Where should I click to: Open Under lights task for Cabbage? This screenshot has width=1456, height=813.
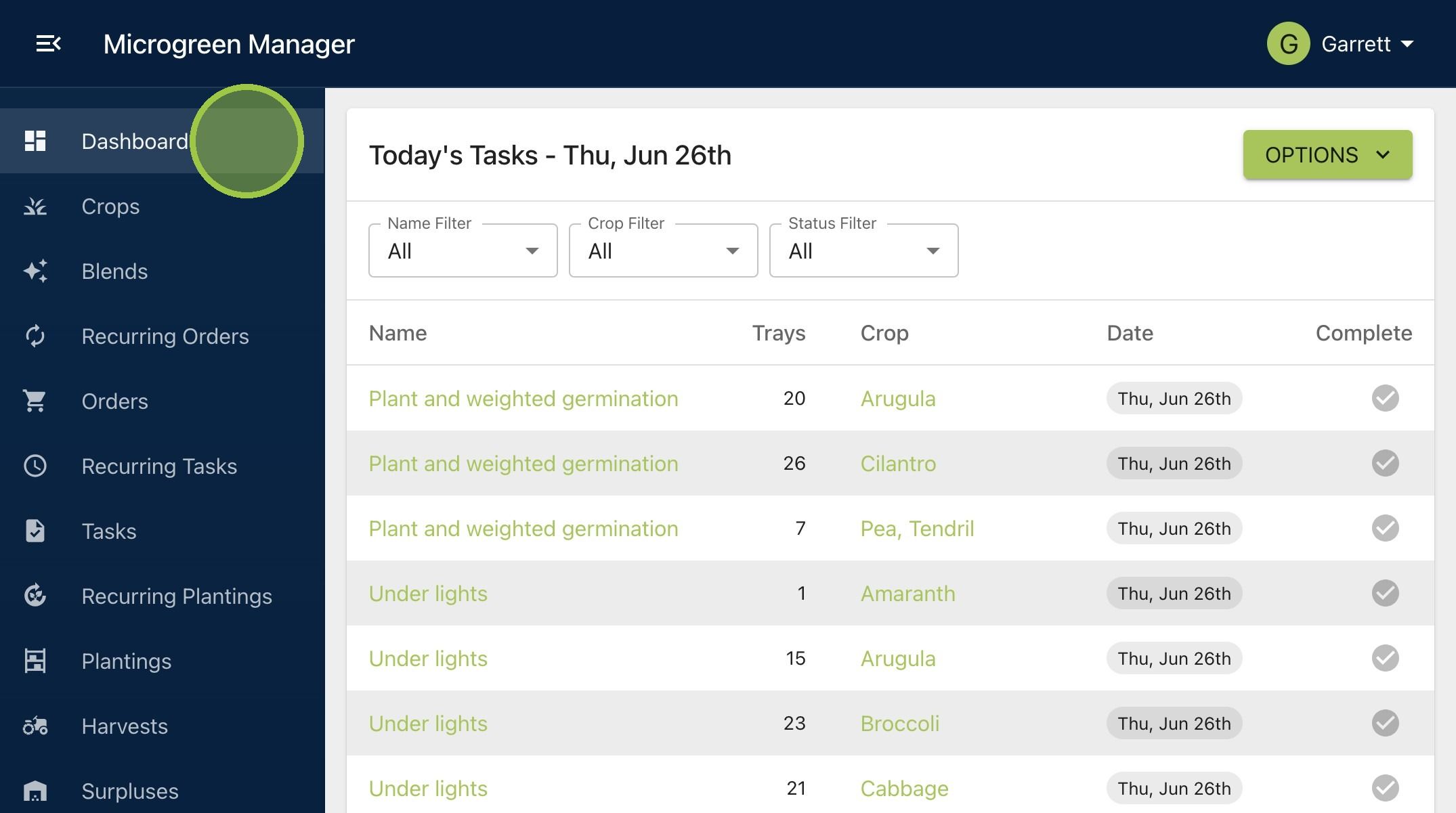pyautogui.click(x=428, y=789)
